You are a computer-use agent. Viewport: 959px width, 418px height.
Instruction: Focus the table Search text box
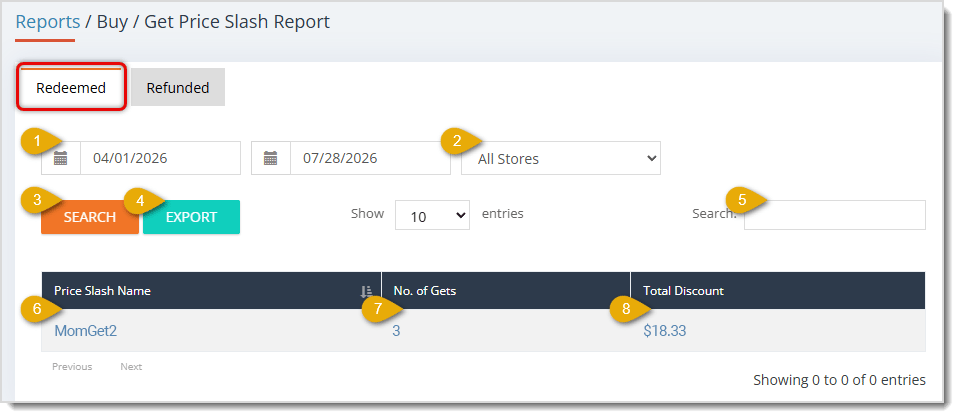(835, 215)
